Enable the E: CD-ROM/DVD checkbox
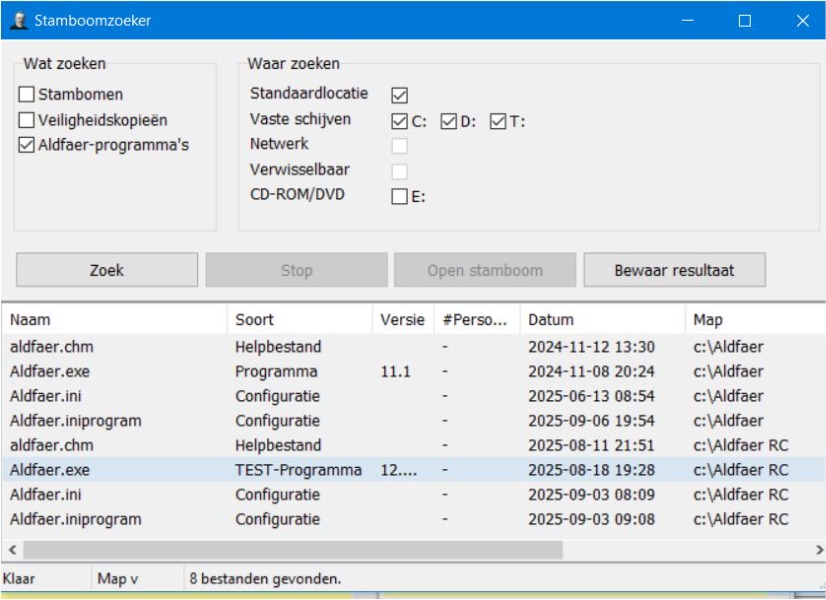826x600 pixels. (400, 197)
